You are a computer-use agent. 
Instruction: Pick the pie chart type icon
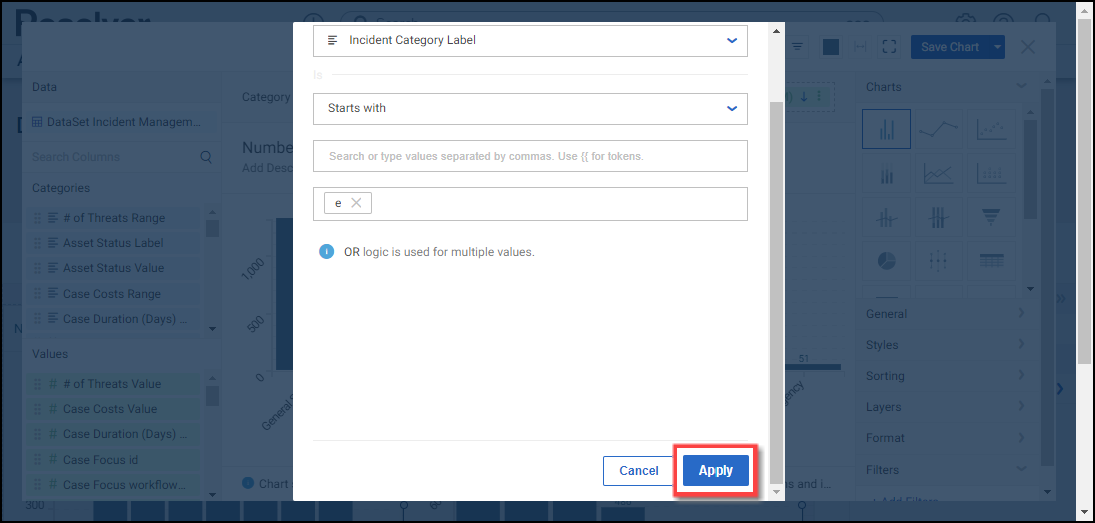pyautogui.click(x=887, y=261)
